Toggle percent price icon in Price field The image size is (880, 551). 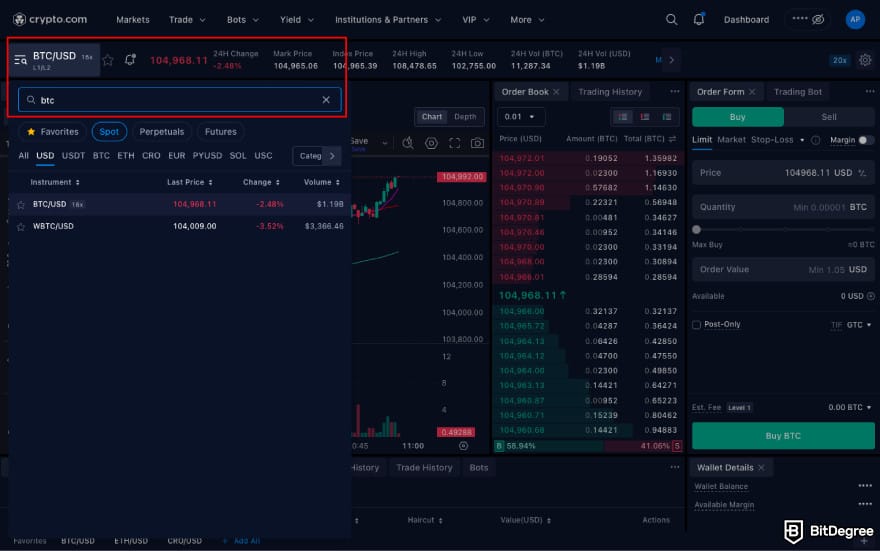pyautogui.click(x=862, y=173)
